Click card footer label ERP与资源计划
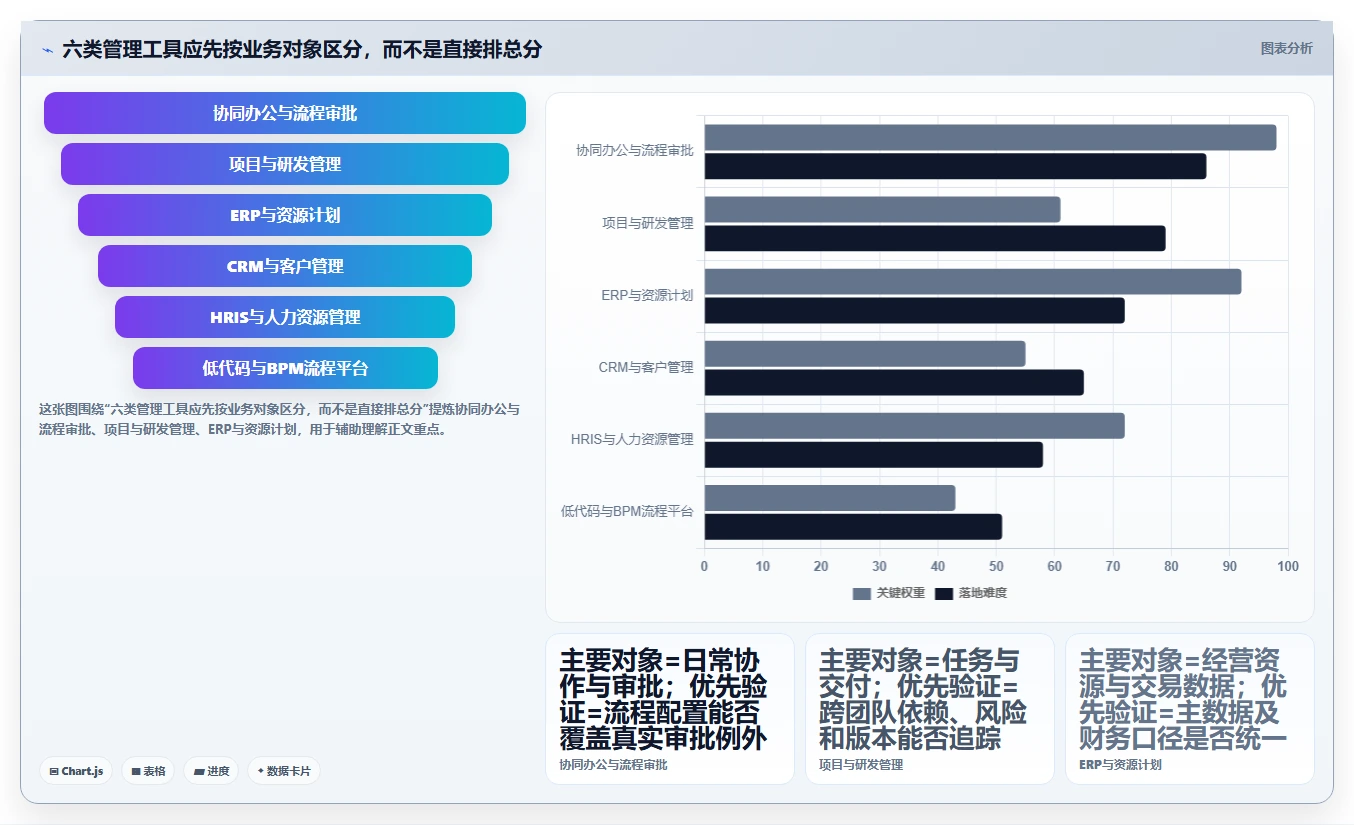The image size is (1354, 825). pos(1120,765)
